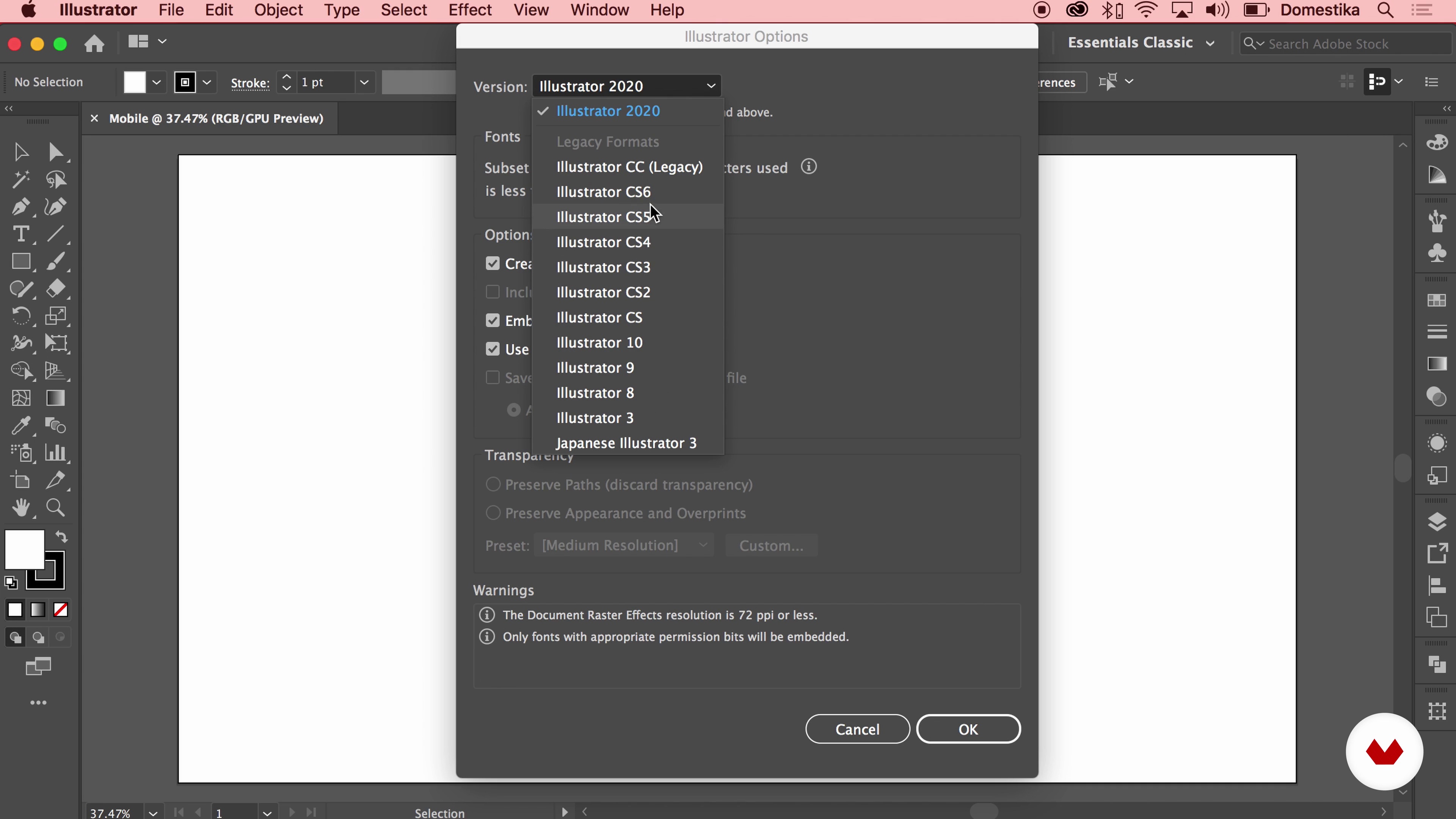The height and width of the screenshot is (819, 1456).
Task: Toggle the Include Linked Files checkbox
Action: [492, 292]
